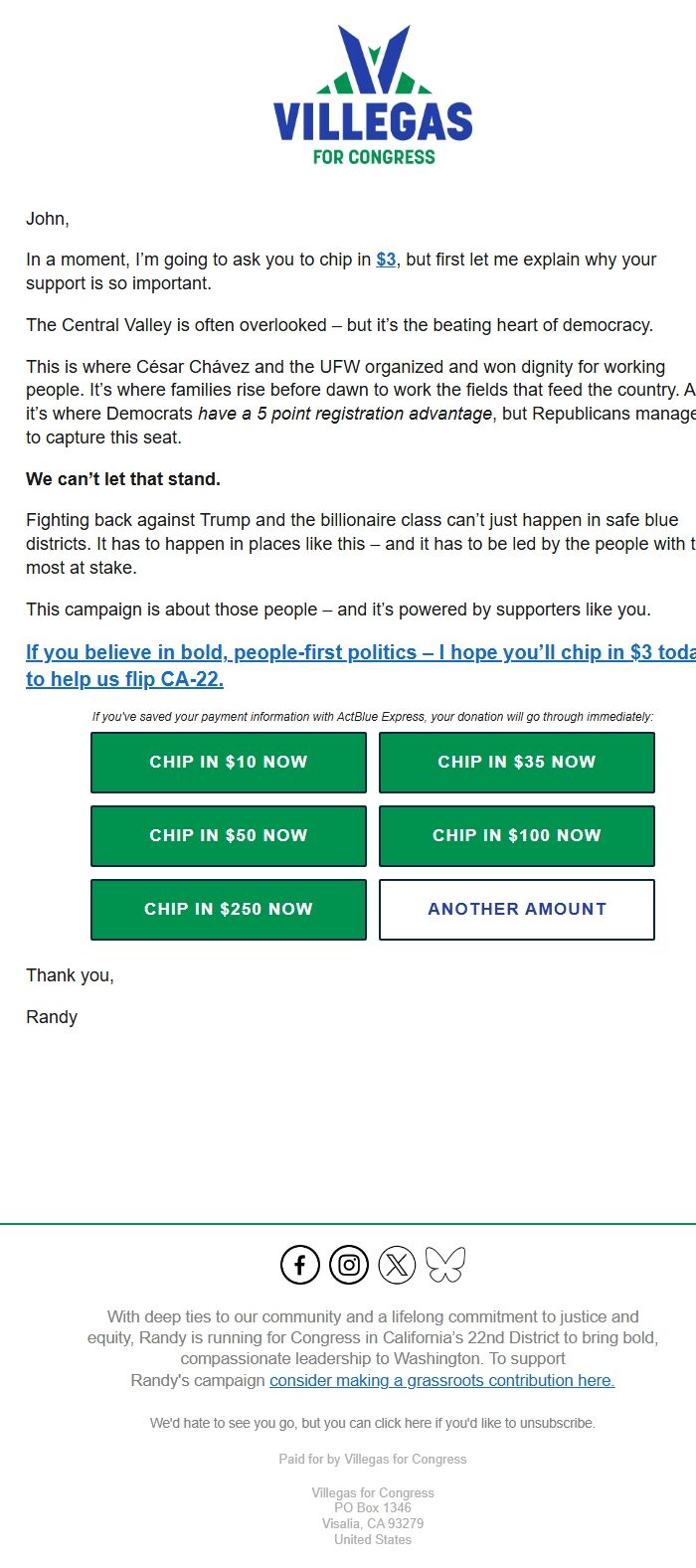Screen dimensions: 696x1568
Task: Open the Facebook social icon
Action: point(300,1265)
